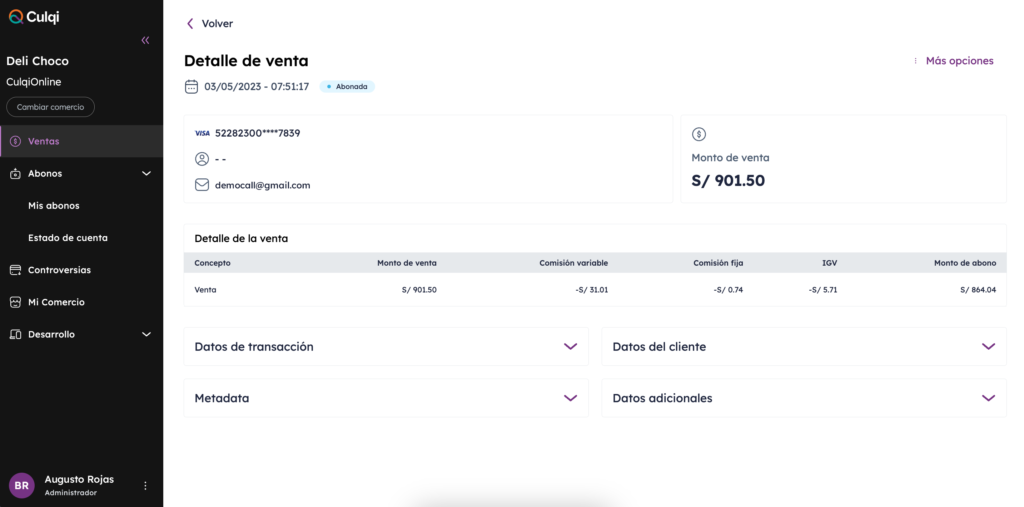Click the Venta row concept cell
Screen dimensions: 1024x507
pos(205,289)
